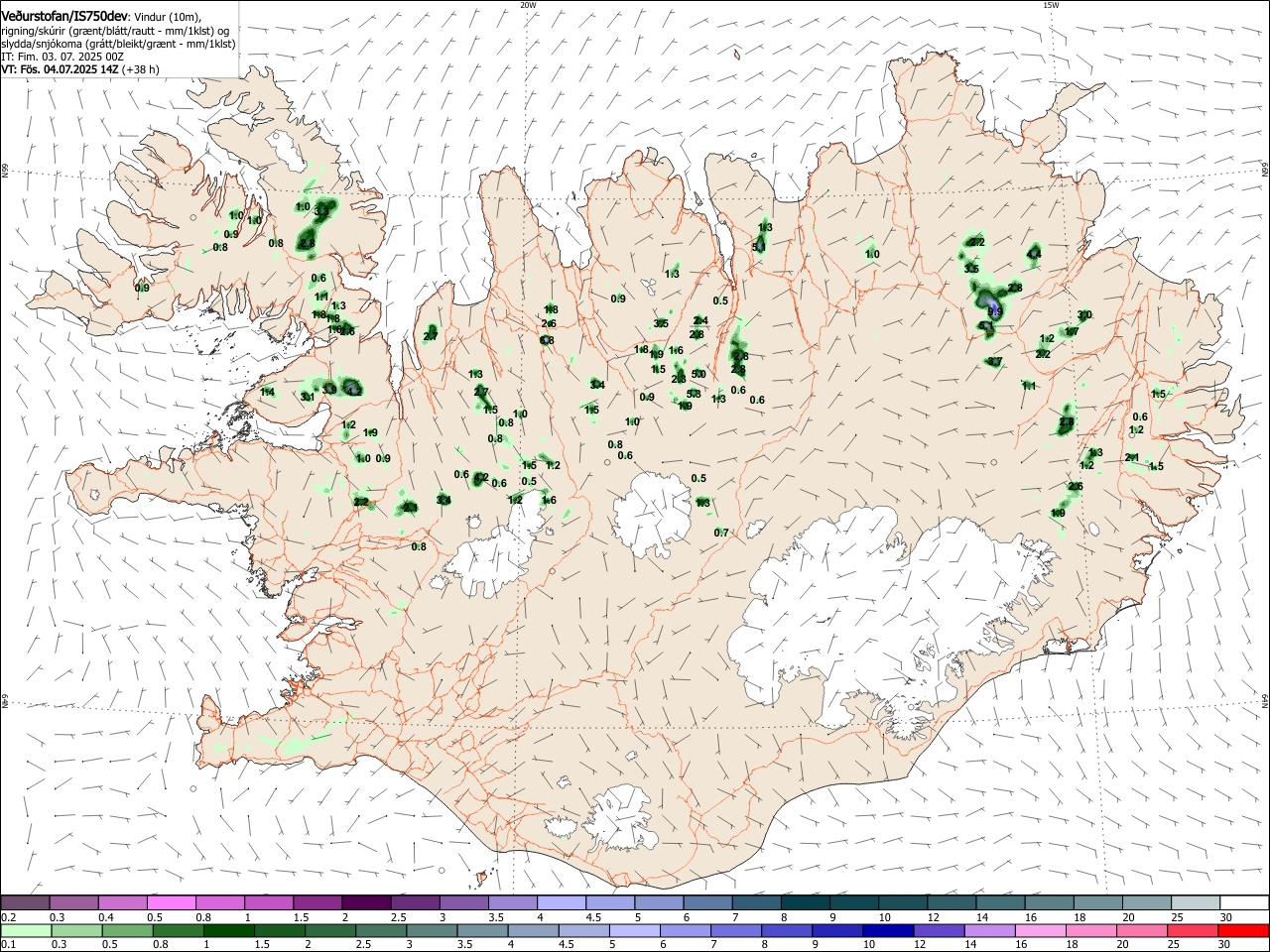Image resolution: width=1270 pixels, height=952 pixels.
Task: Click the 9.9 precipitation value in the northeast
Action: pyautogui.click(x=993, y=310)
